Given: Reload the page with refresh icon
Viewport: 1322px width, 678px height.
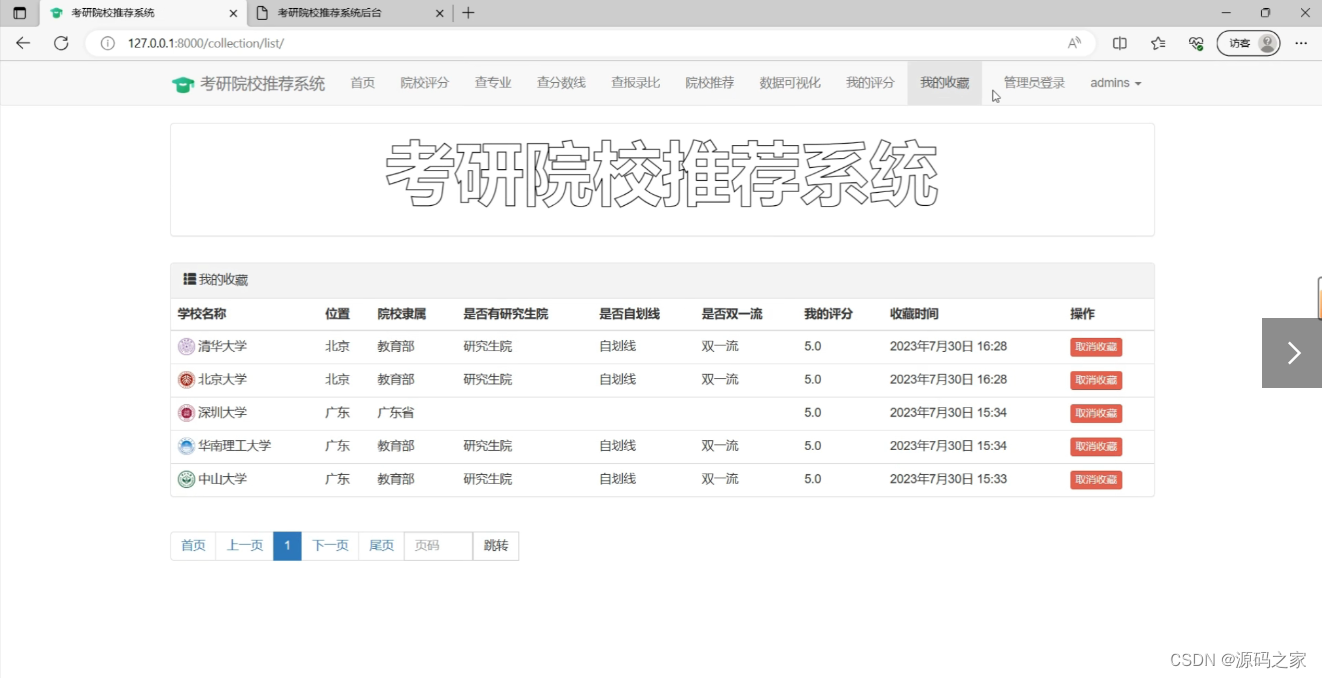Looking at the screenshot, I should (61, 43).
